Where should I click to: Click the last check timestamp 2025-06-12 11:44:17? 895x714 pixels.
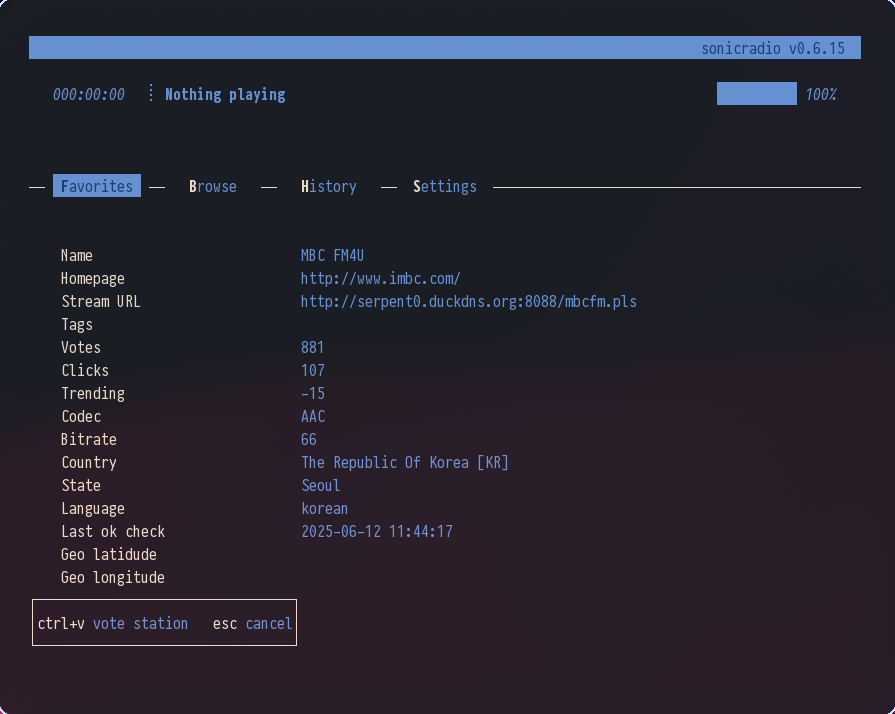click(x=377, y=531)
